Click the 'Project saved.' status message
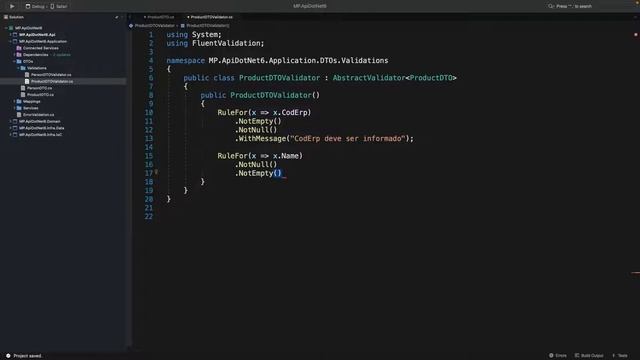This screenshot has width=640, height=360. (28, 356)
